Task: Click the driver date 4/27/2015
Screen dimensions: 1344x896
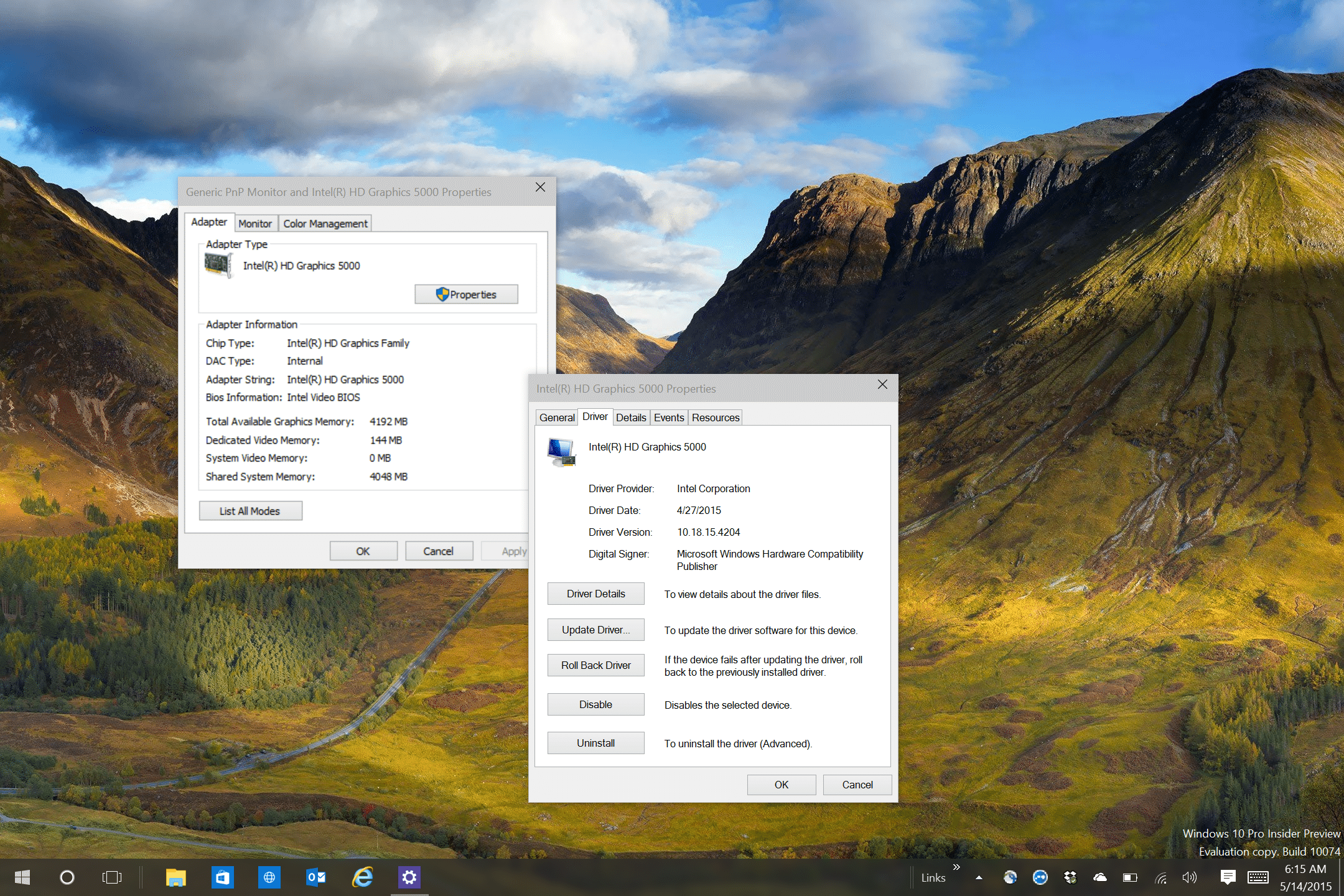Action: [x=699, y=510]
